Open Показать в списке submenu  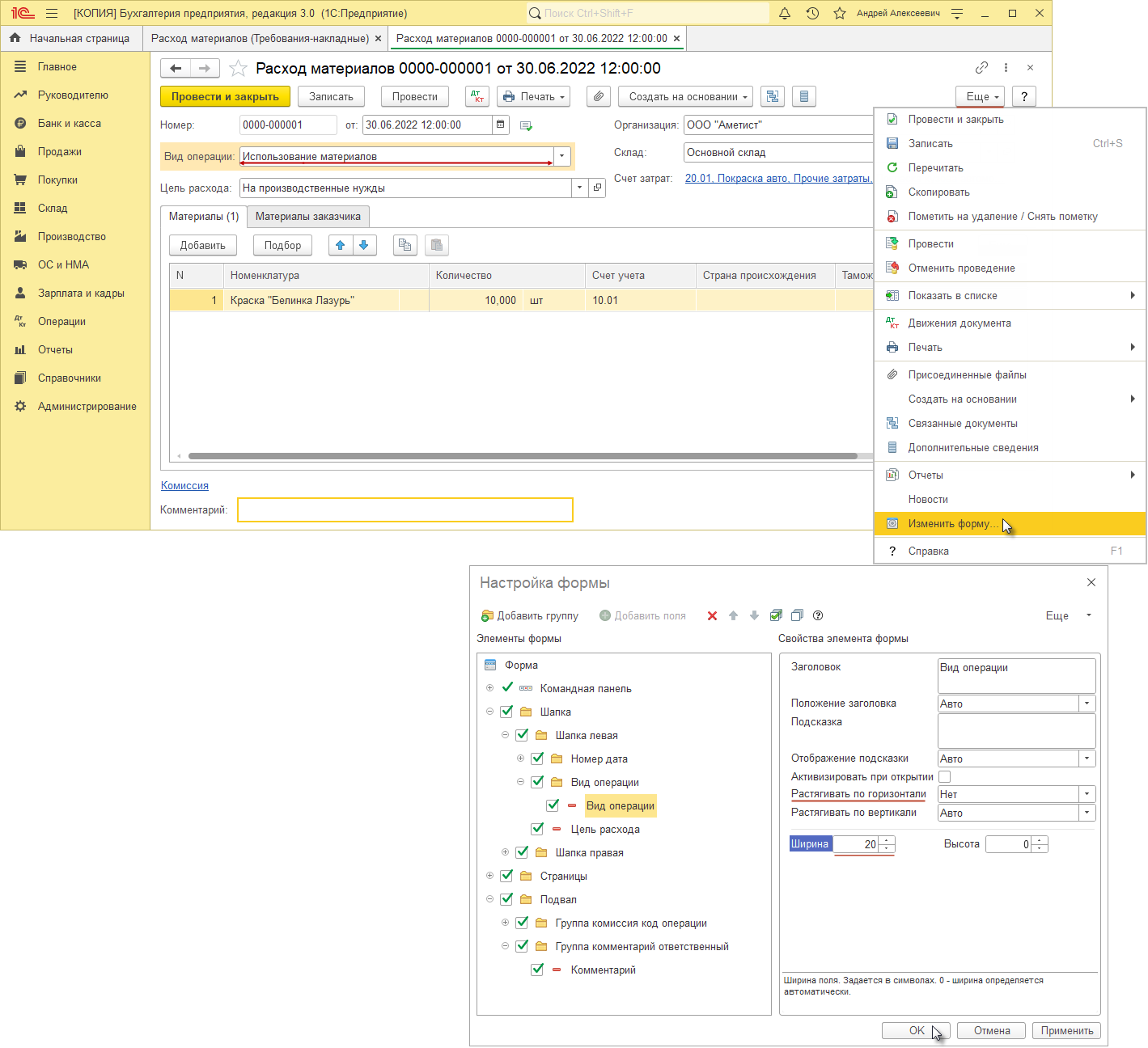pos(1010,295)
